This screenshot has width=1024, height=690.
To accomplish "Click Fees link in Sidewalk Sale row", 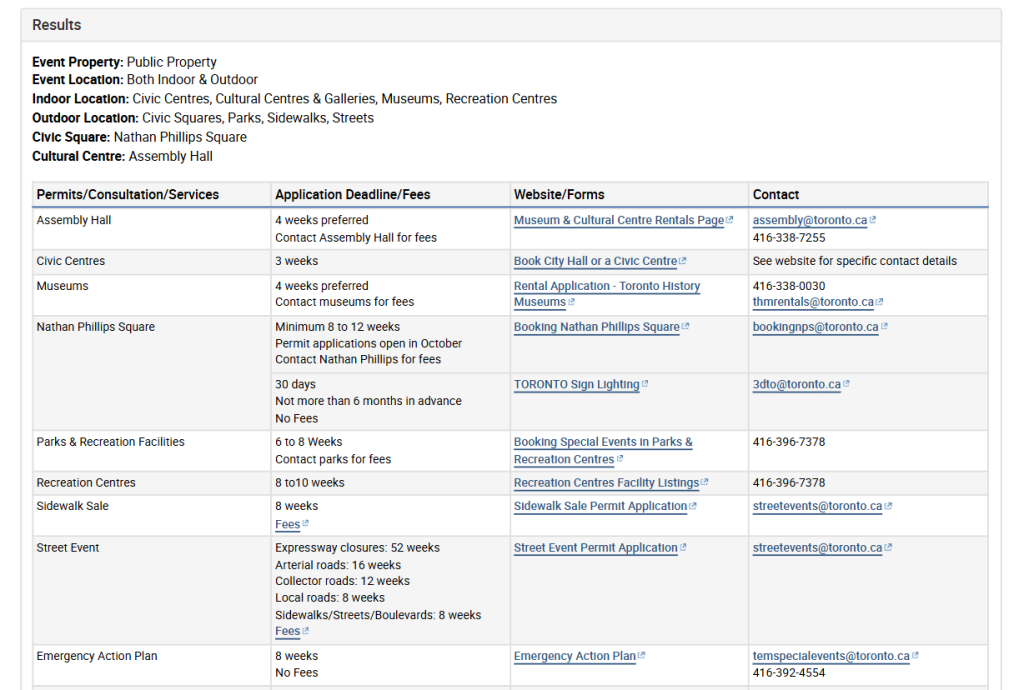I will 287,524.
